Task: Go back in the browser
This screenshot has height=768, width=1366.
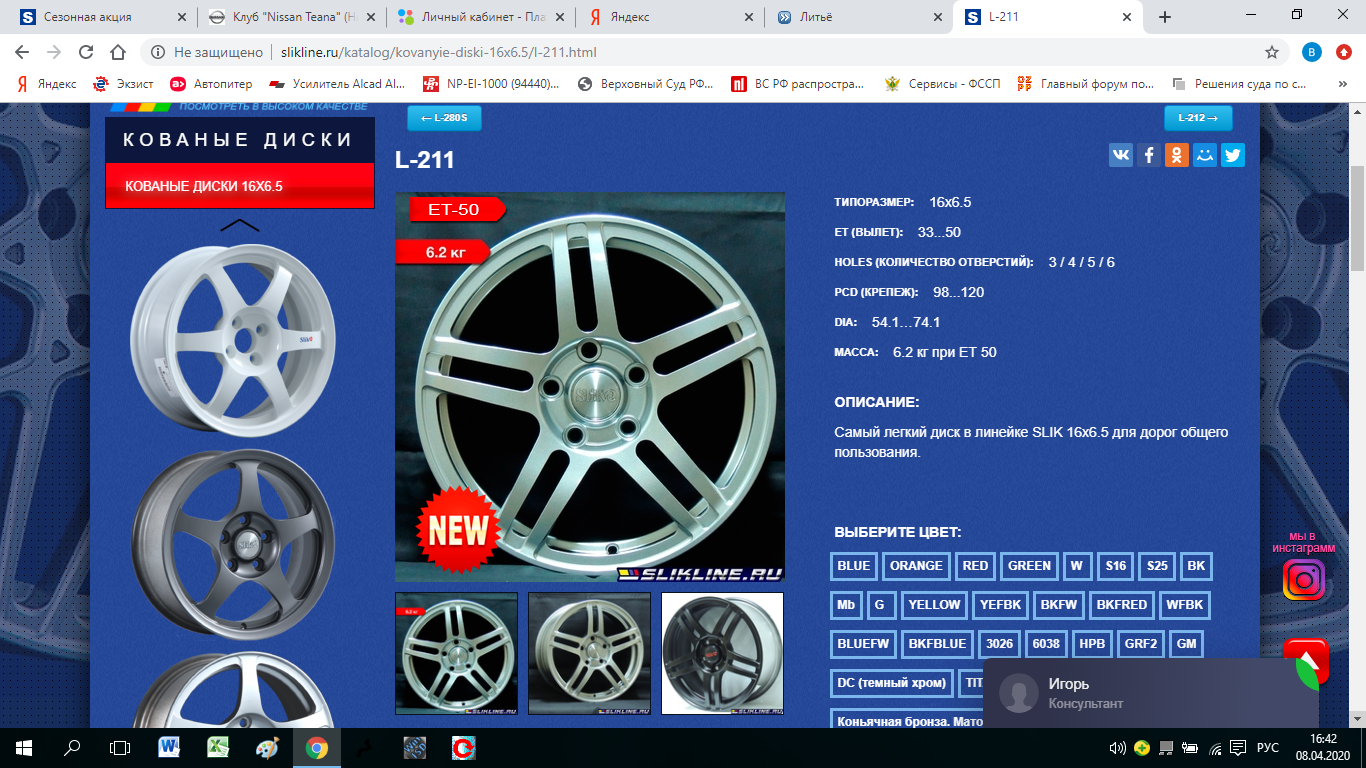Action: (x=22, y=52)
